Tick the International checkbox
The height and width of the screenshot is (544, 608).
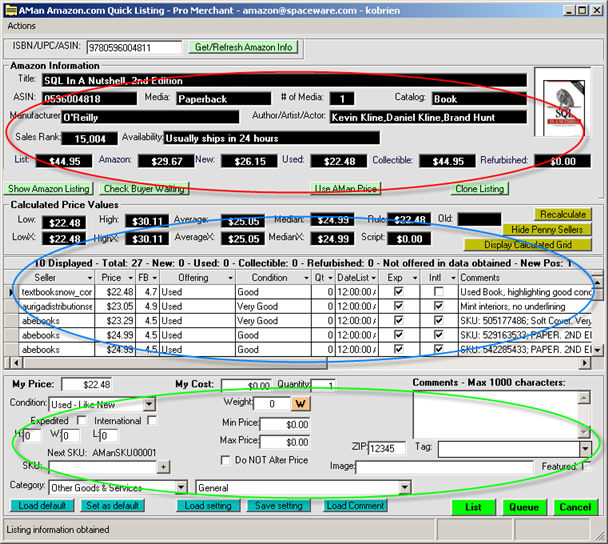pyautogui.click(x=152, y=421)
